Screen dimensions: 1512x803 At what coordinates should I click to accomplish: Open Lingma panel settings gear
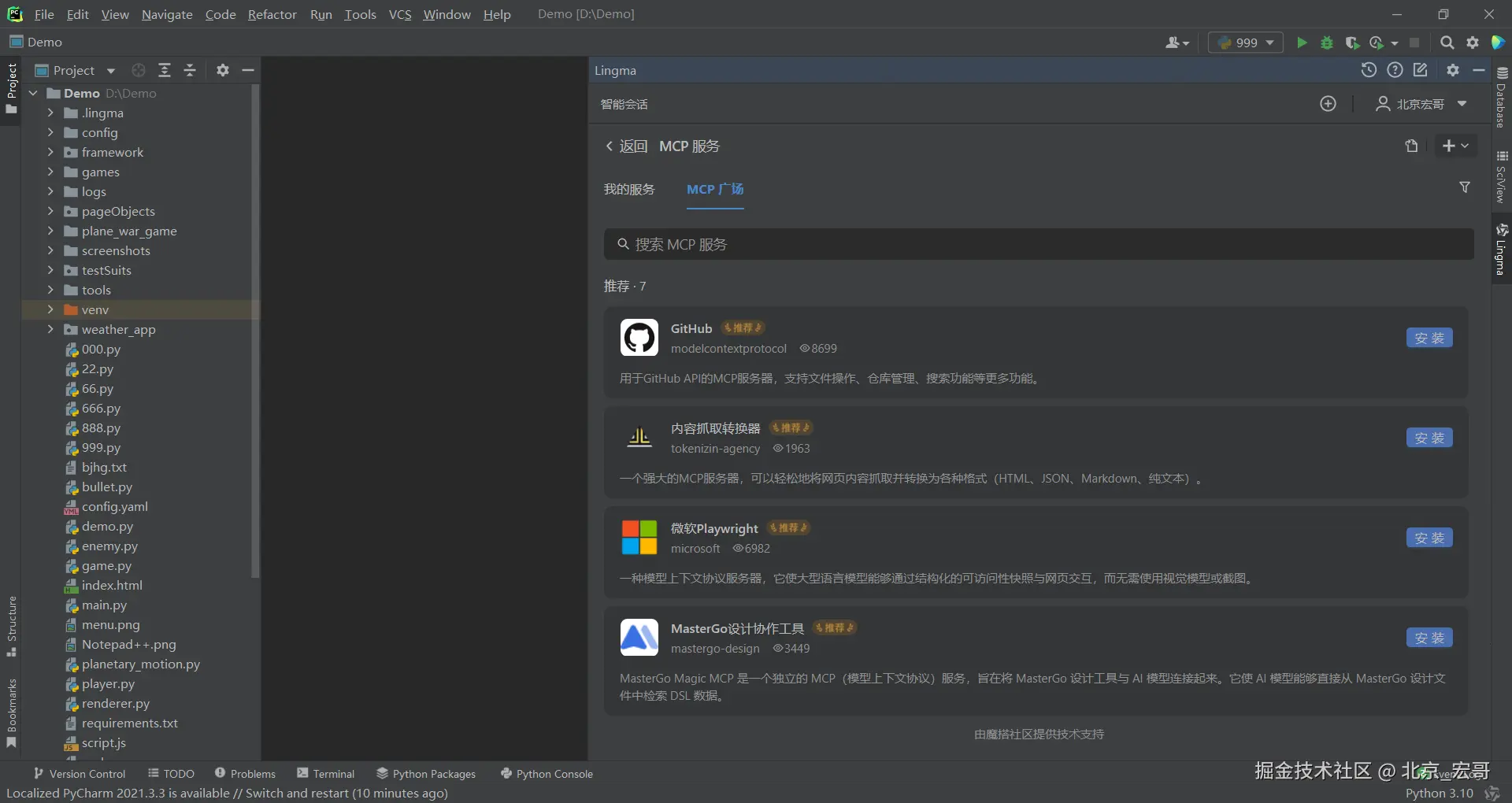point(1453,70)
